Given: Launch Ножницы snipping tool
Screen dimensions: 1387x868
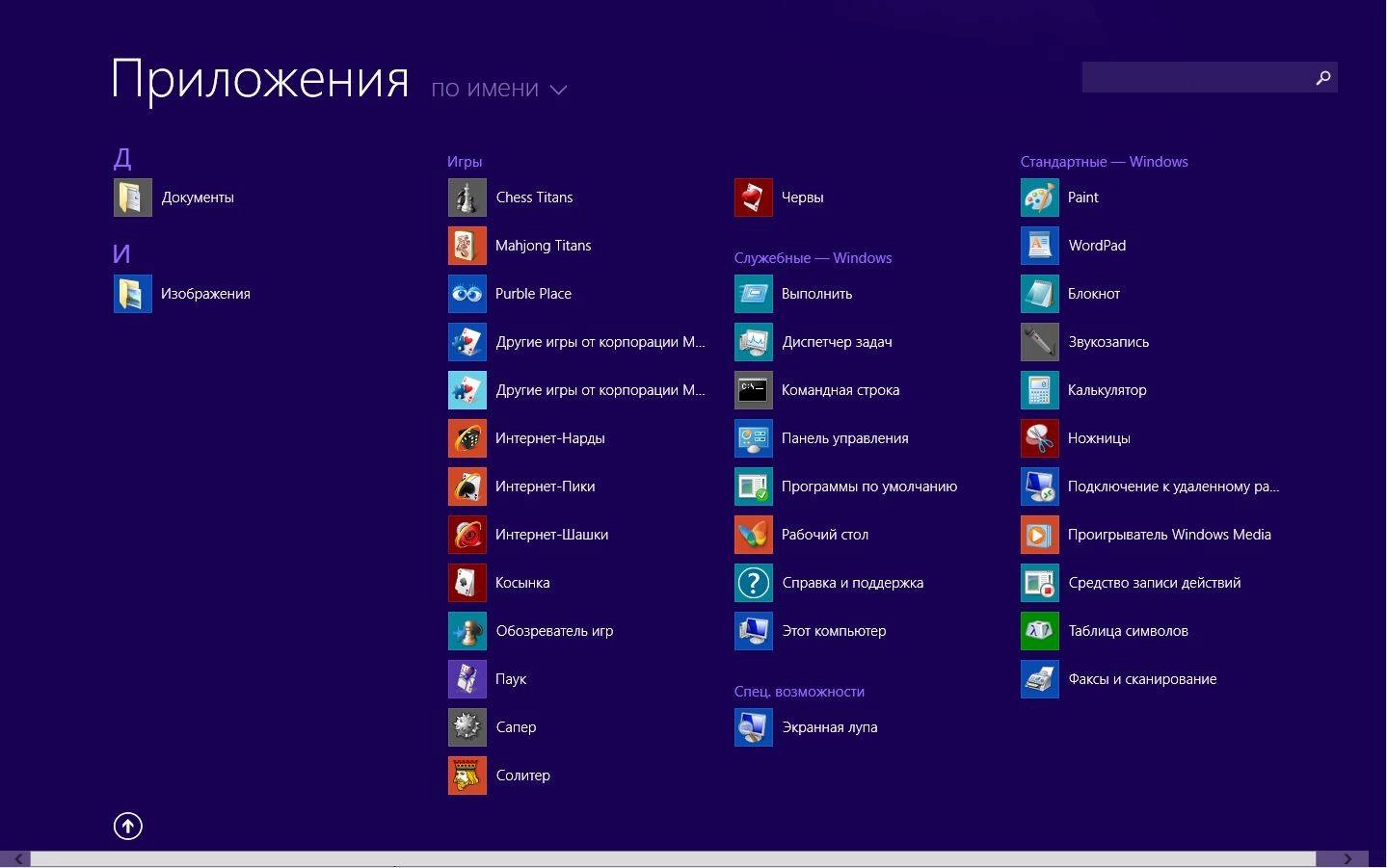Looking at the screenshot, I should point(1076,438).
